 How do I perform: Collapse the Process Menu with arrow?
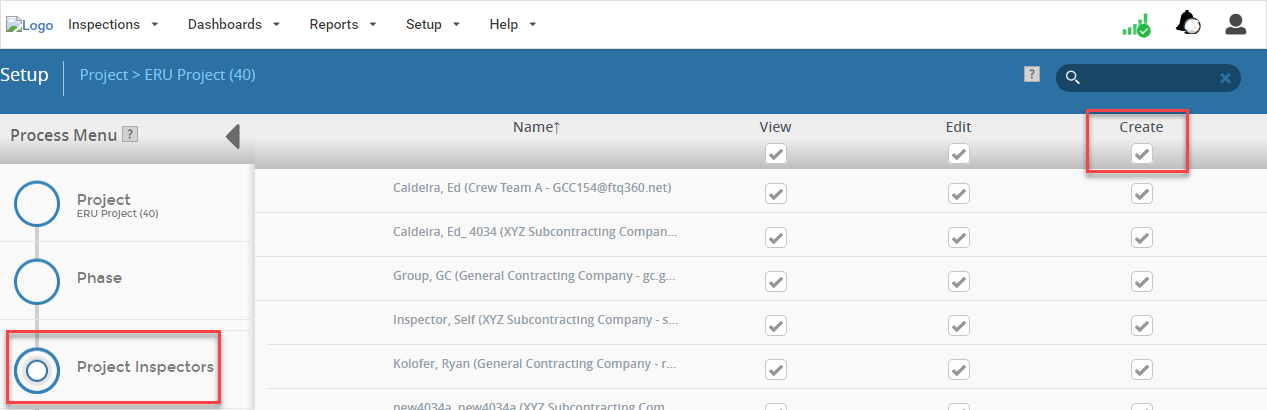[233, 136]
